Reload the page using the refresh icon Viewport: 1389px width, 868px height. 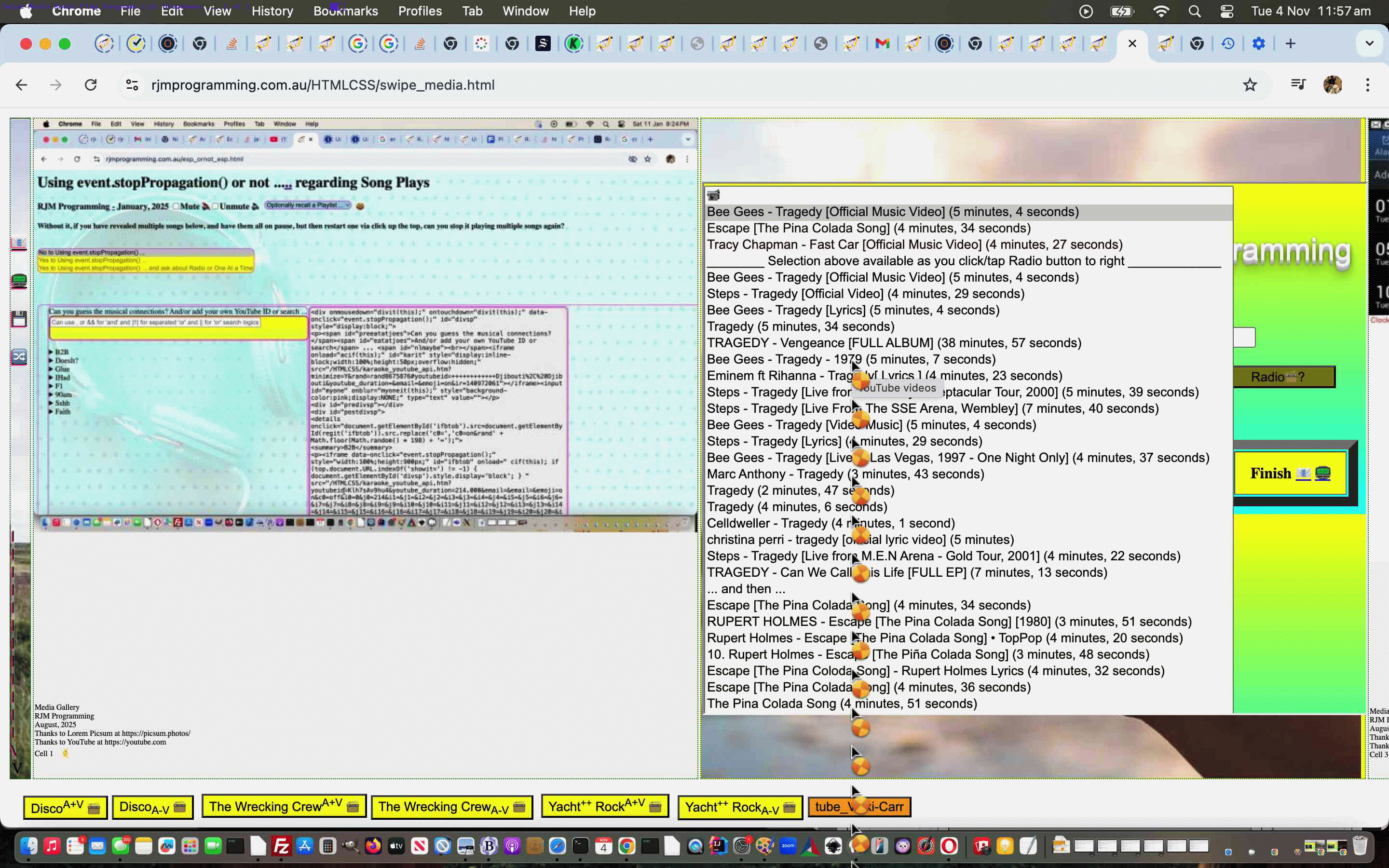pos(91,85)
